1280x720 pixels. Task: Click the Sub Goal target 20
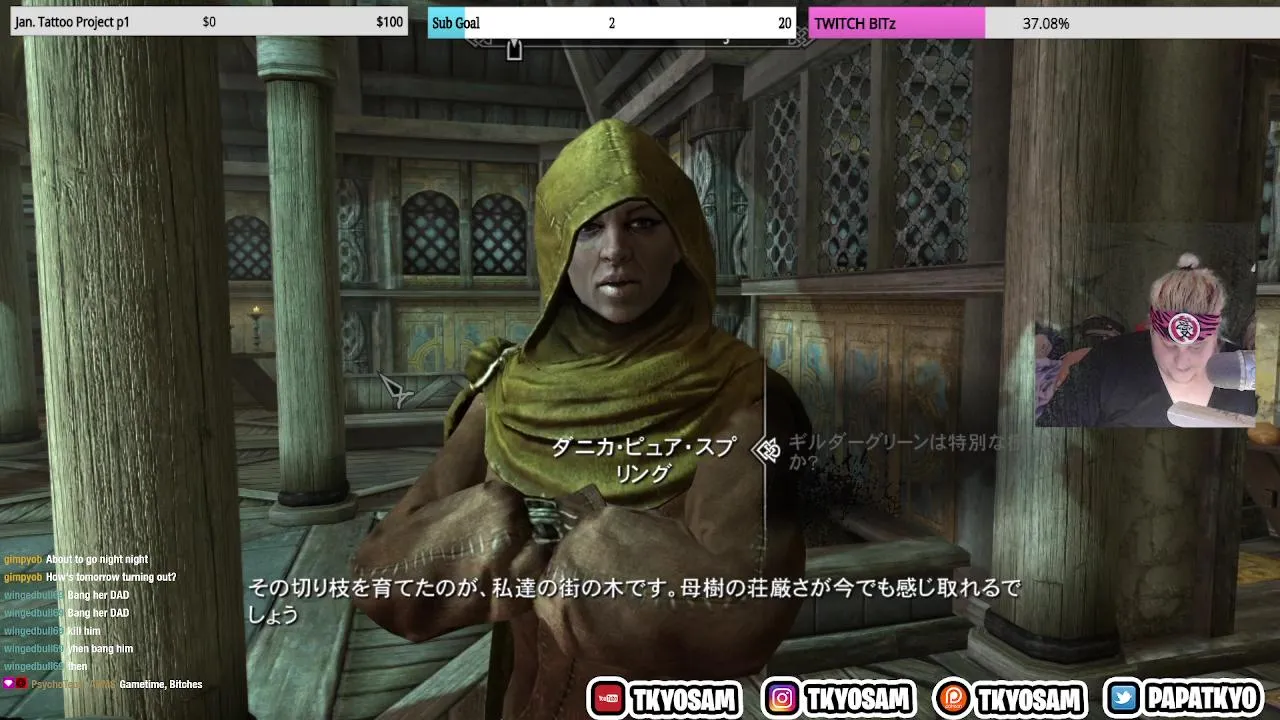point(785,23)
